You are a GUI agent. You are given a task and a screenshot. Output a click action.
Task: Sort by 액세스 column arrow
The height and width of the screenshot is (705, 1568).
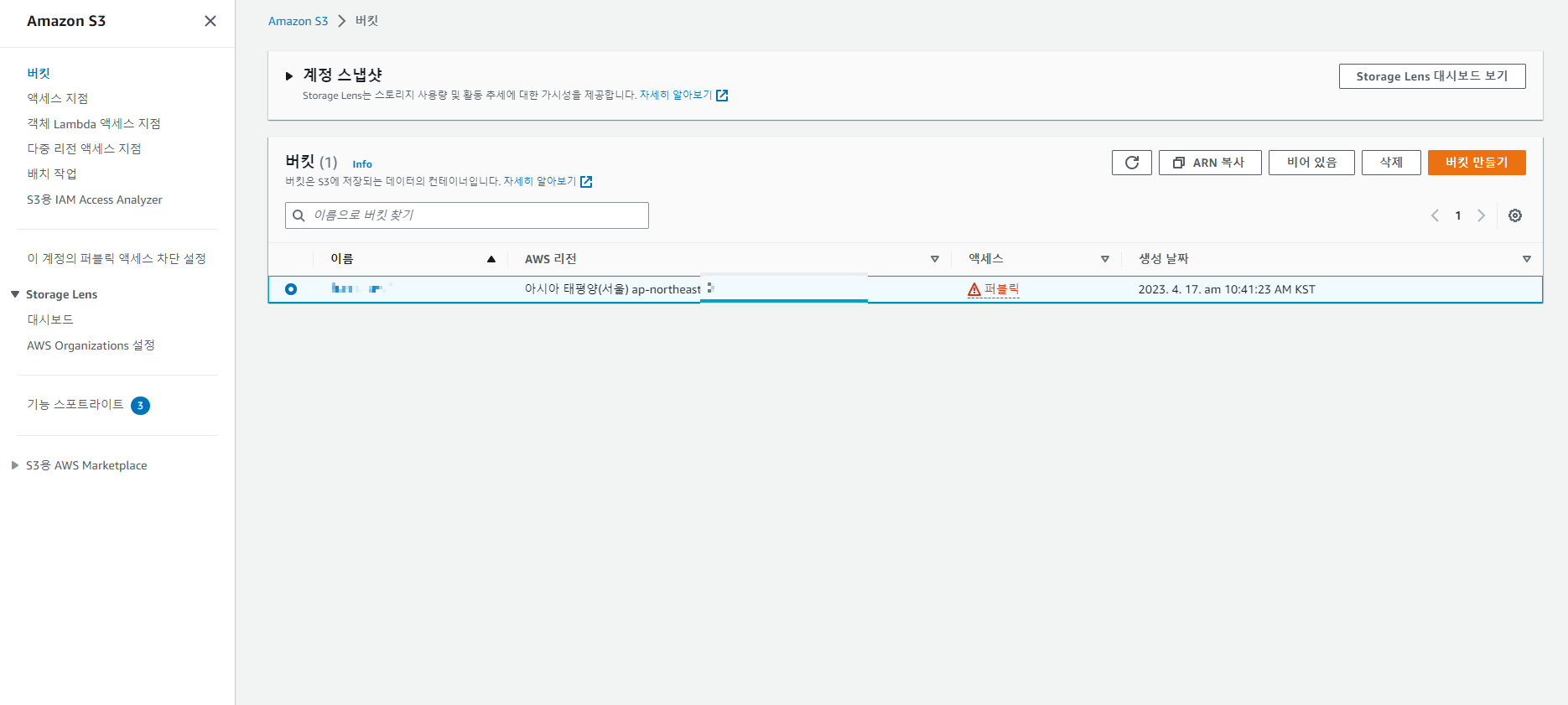[x=1105, y=259]
